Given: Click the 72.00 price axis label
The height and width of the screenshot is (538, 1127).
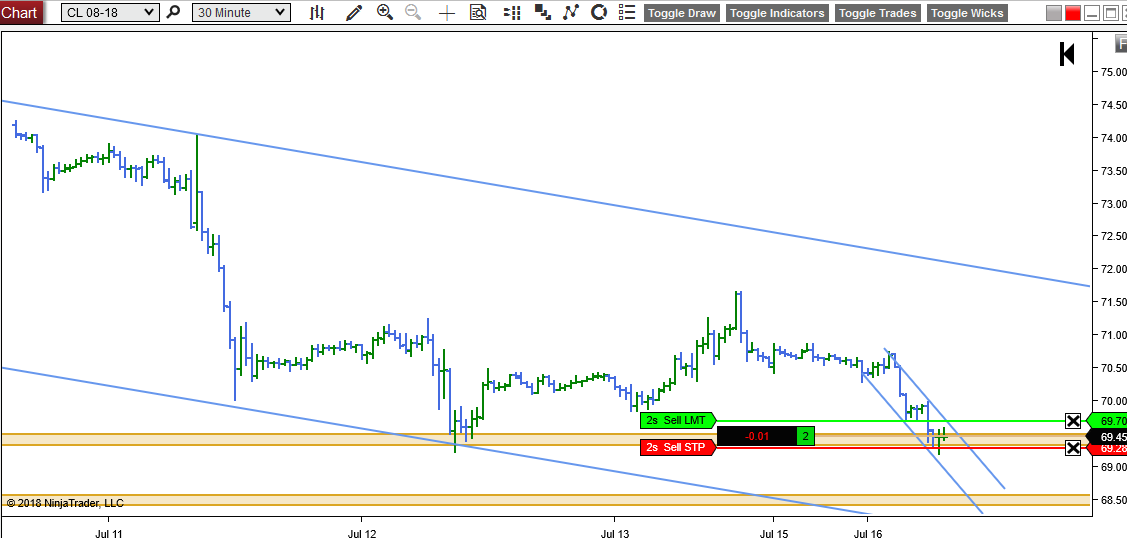Looking at the screenshot, I should coord(1112,269).
